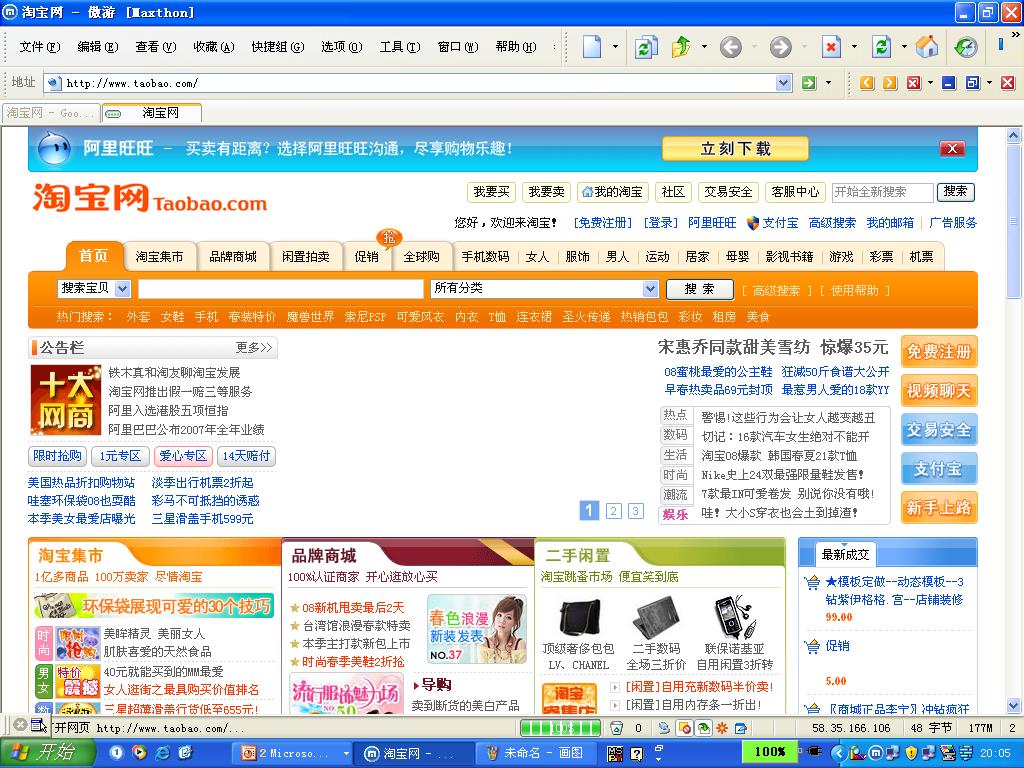This screenshot has width=1024, height=768.
Task: Open the 新手上路 side button
Action: tap(938, 507)
